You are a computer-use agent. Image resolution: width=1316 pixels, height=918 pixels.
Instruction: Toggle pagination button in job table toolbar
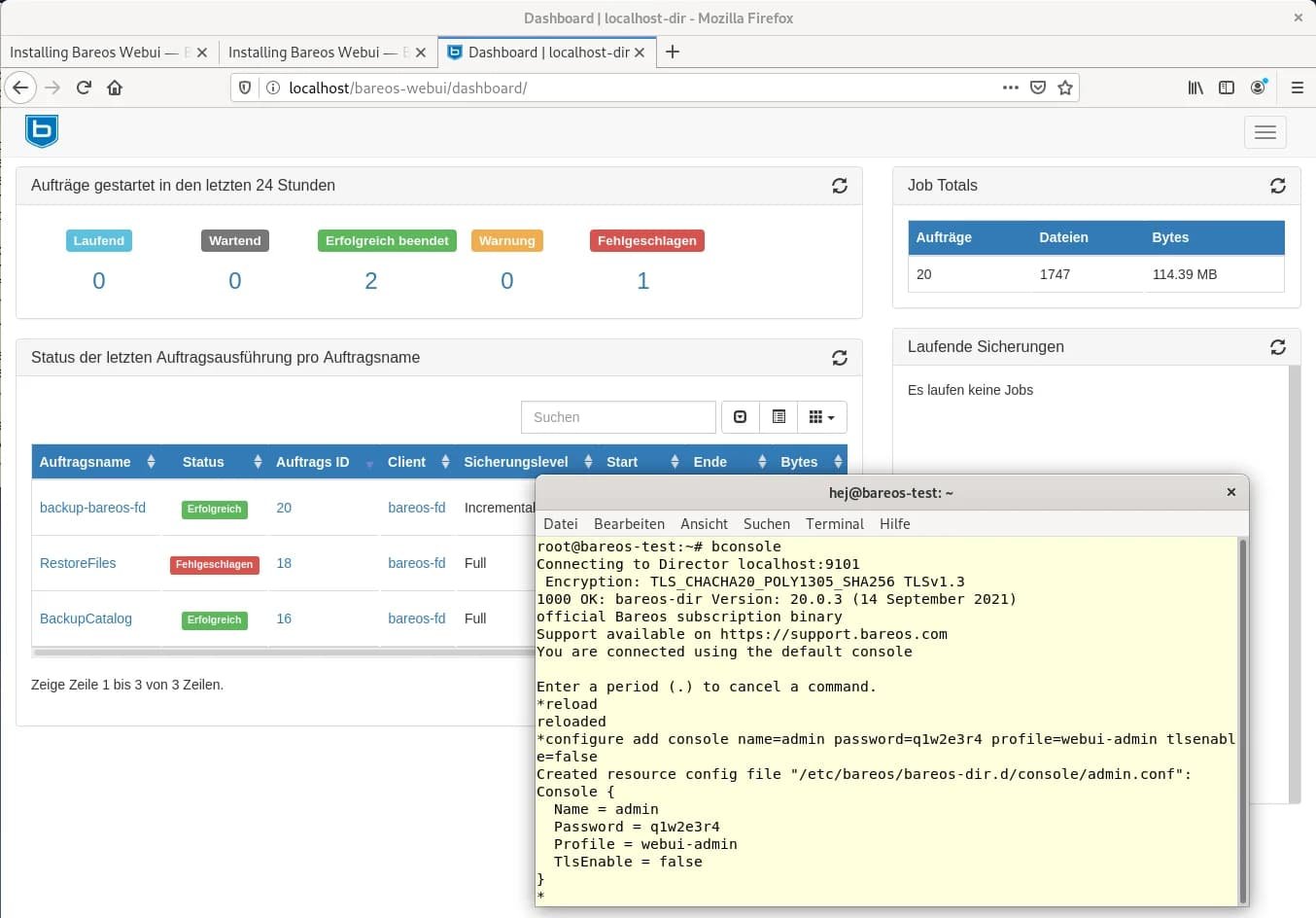[x=741, y=417]
